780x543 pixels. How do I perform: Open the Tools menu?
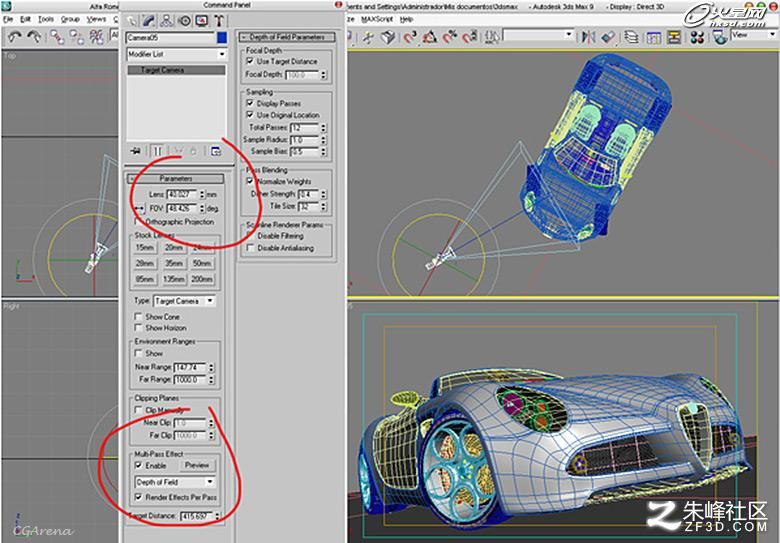46,19
